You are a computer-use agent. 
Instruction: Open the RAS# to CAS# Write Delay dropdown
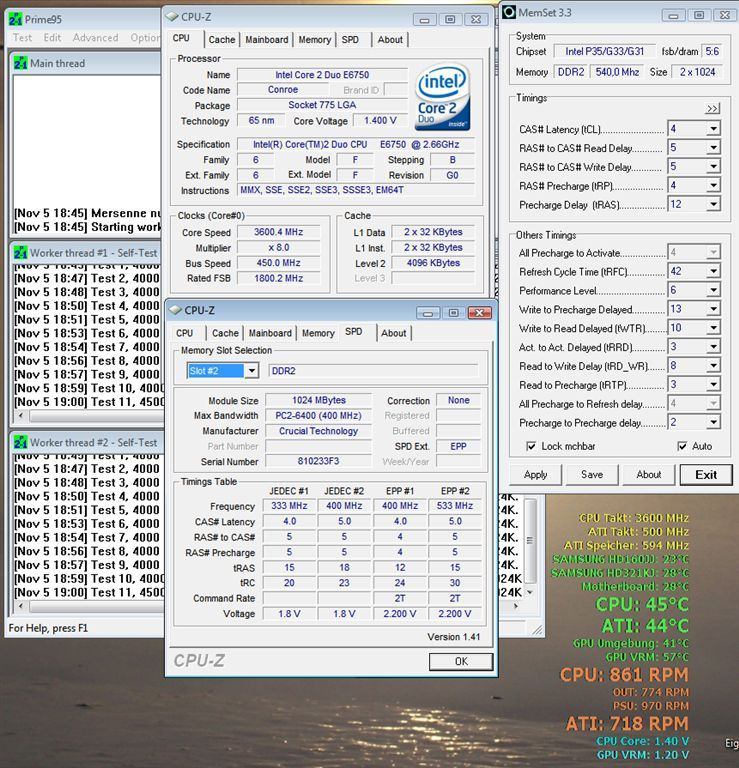pos(714,167)
